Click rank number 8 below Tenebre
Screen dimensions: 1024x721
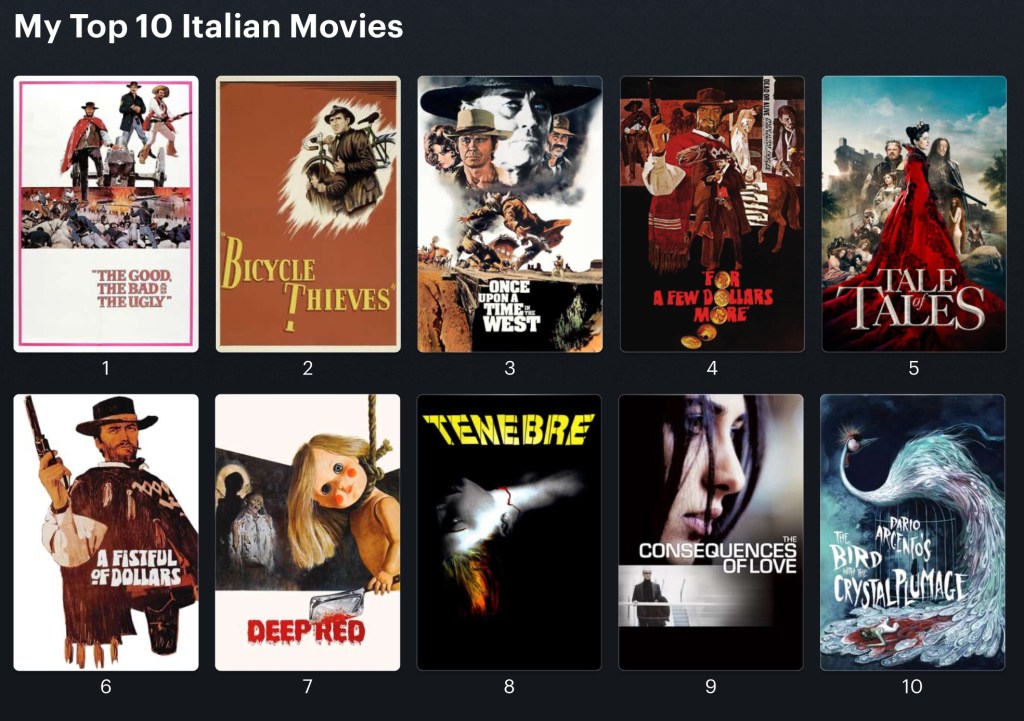click(509, 686)
